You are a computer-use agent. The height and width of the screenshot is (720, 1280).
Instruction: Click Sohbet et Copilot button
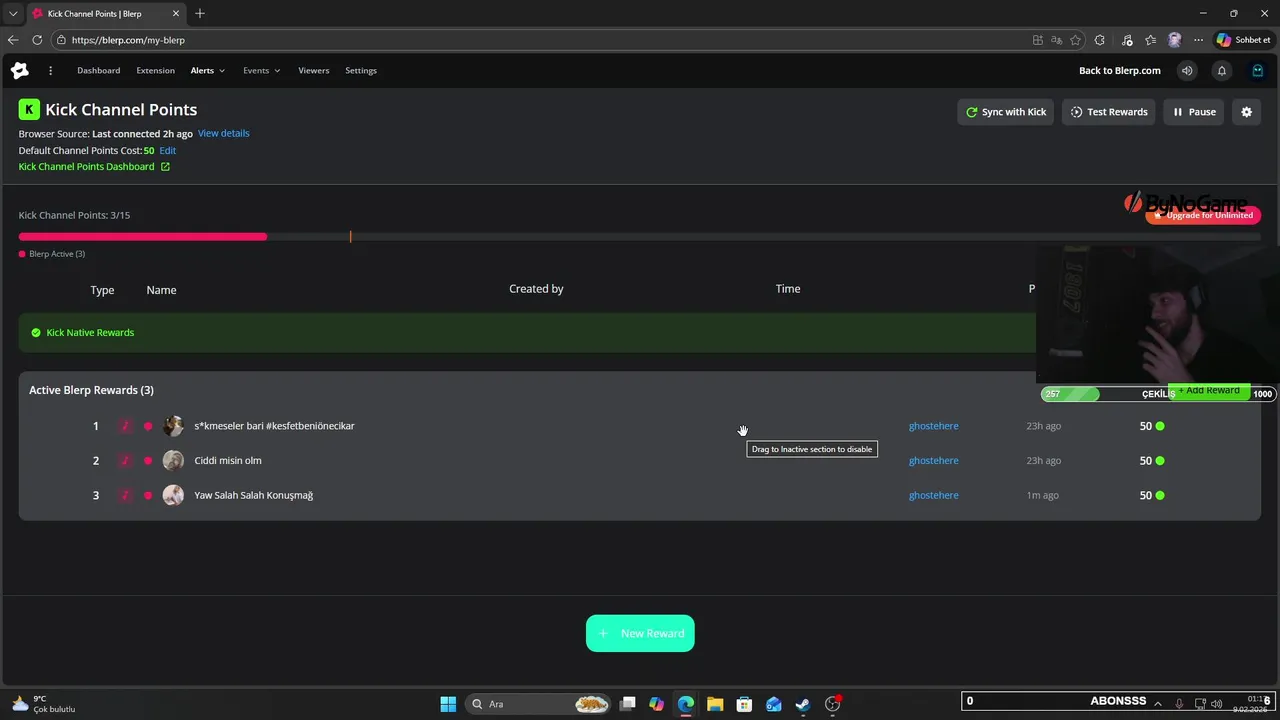[1243, 40]
